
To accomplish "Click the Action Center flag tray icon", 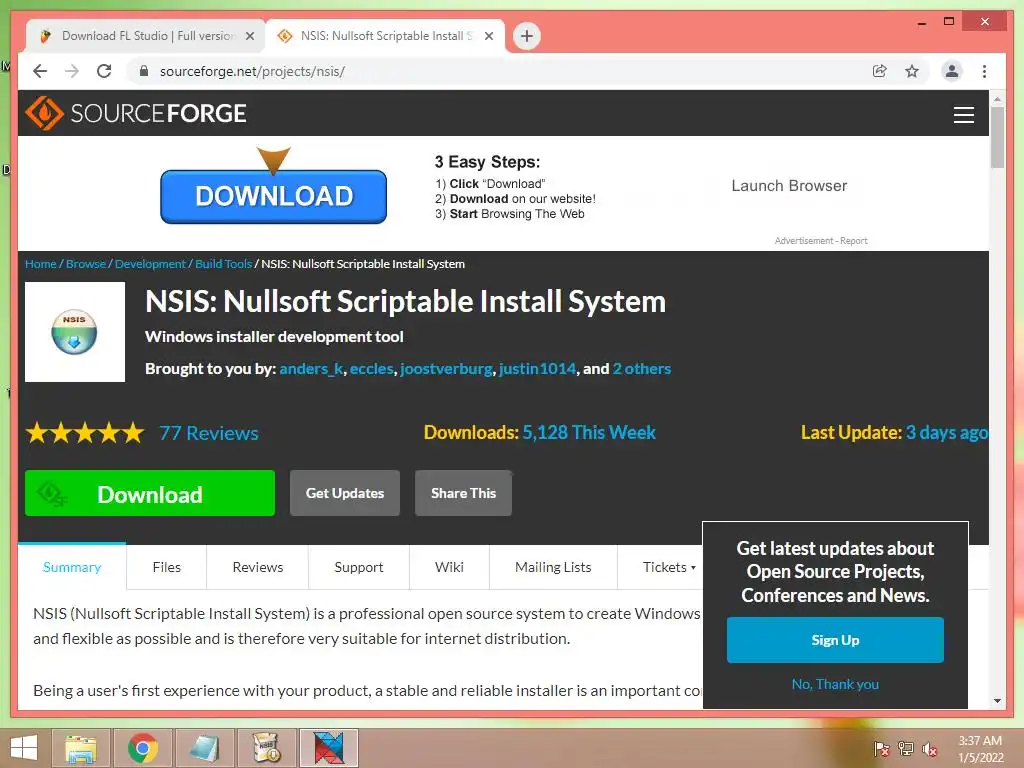I will (x=882, y=749).
